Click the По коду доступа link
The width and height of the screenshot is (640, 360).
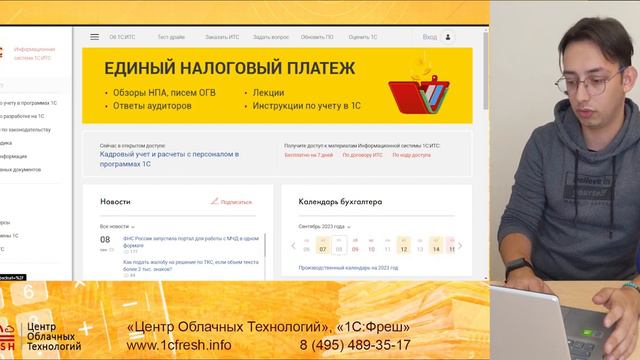coord(411,155)
